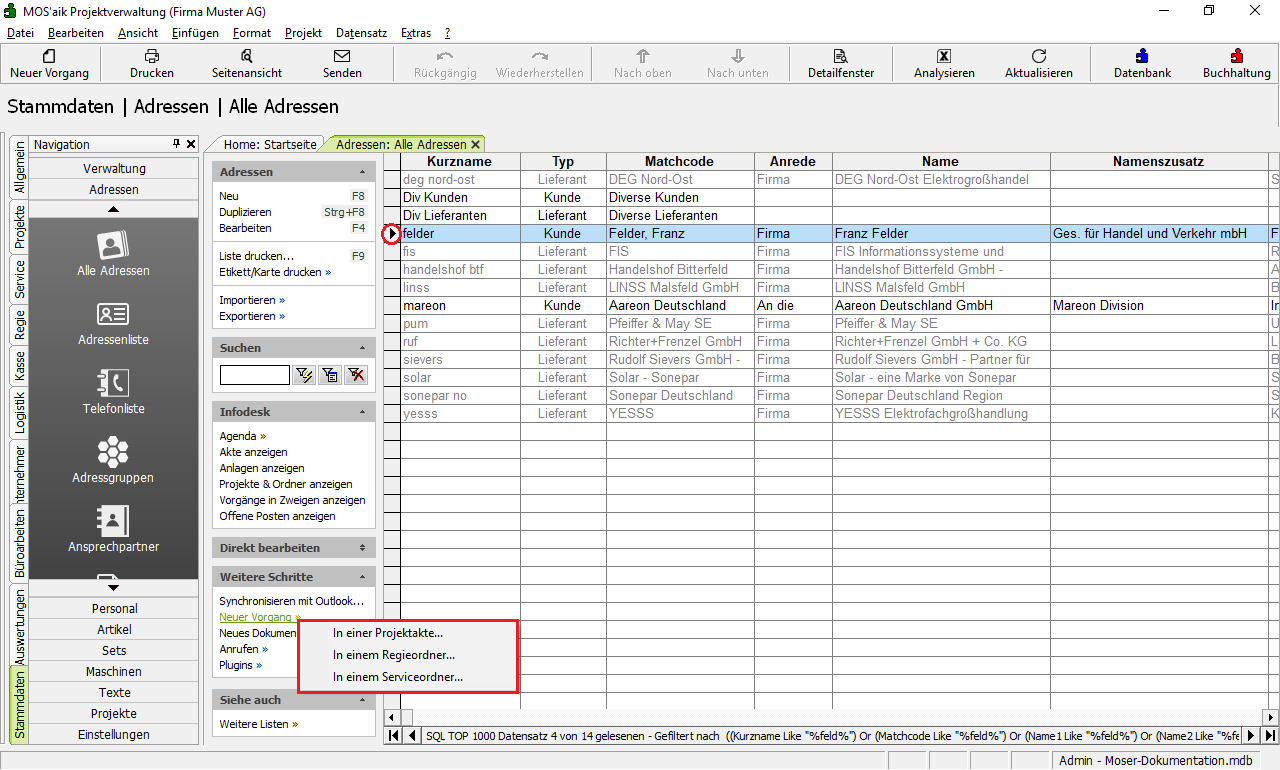
Task: Open the Detailfenster toolbar icon
Action: point(841,57)
